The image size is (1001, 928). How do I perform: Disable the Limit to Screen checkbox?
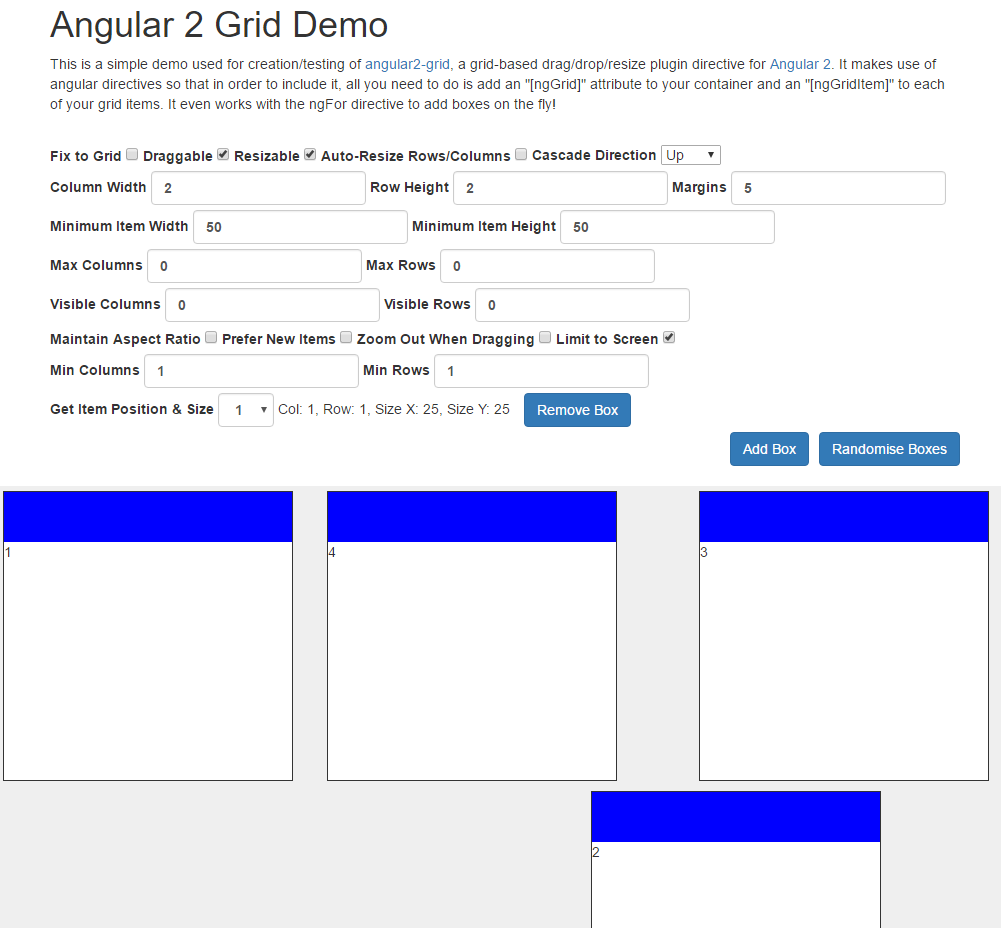click(669, 338)
